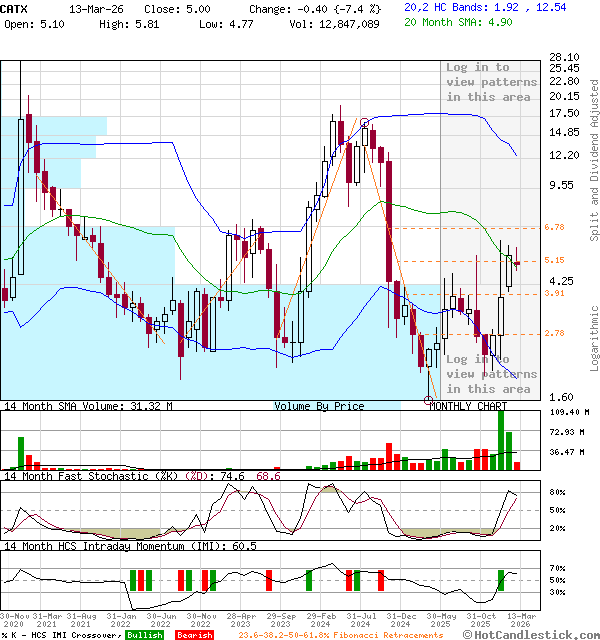Viewport: 600px width, 640px height.
Task: Click the 3.91 Fibonacci level label
Action: [x=555, y=293]
